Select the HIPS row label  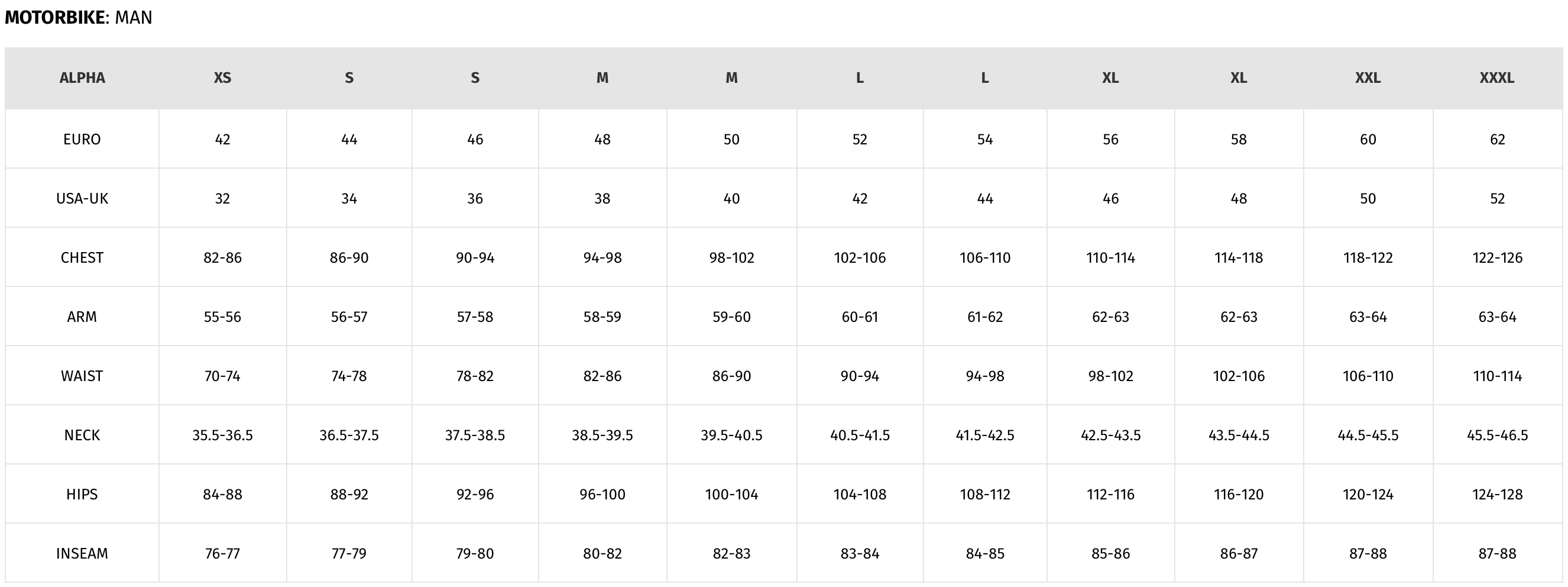tap(82, 494)
